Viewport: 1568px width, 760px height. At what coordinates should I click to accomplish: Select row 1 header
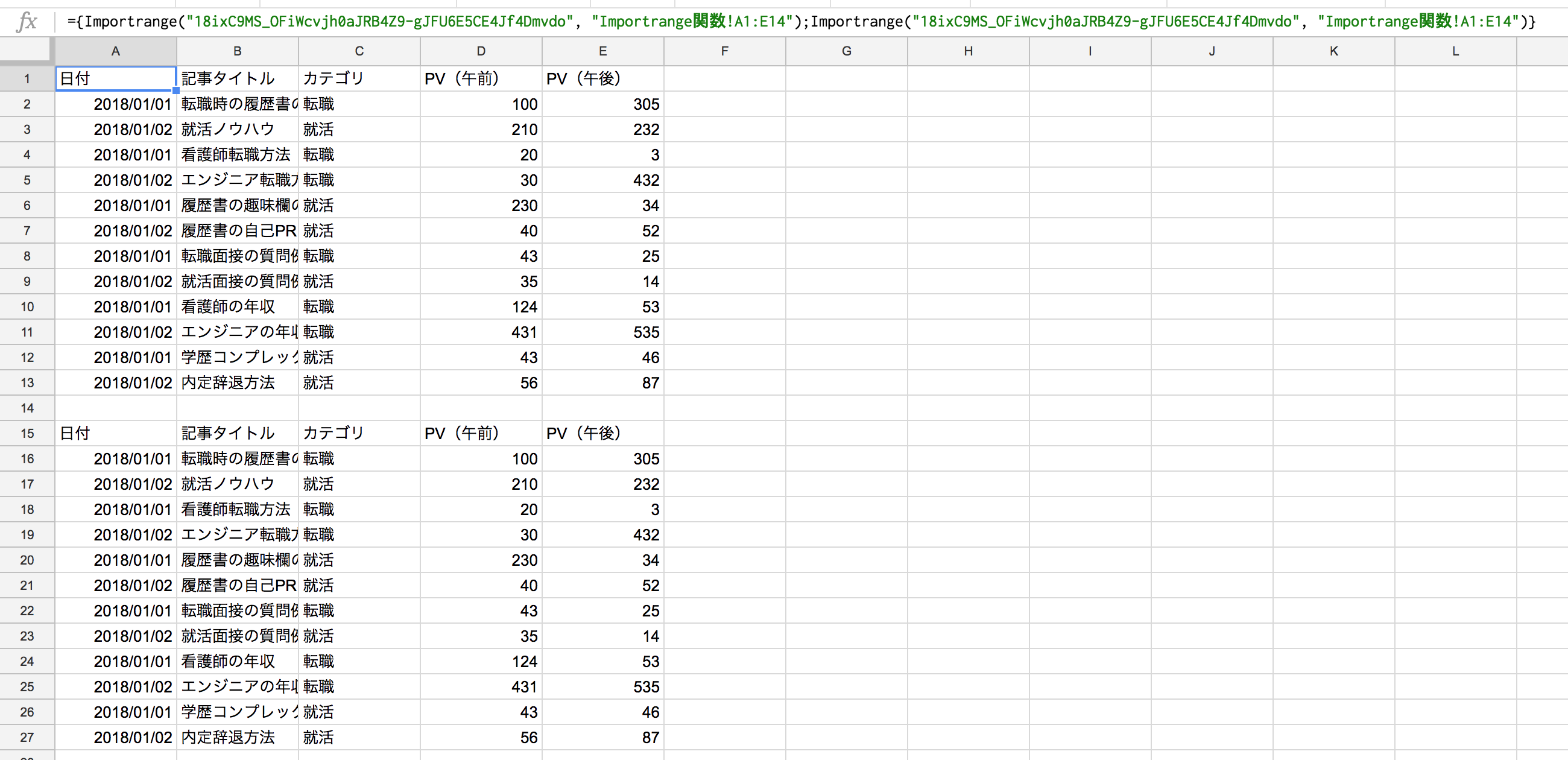[27, 78]
